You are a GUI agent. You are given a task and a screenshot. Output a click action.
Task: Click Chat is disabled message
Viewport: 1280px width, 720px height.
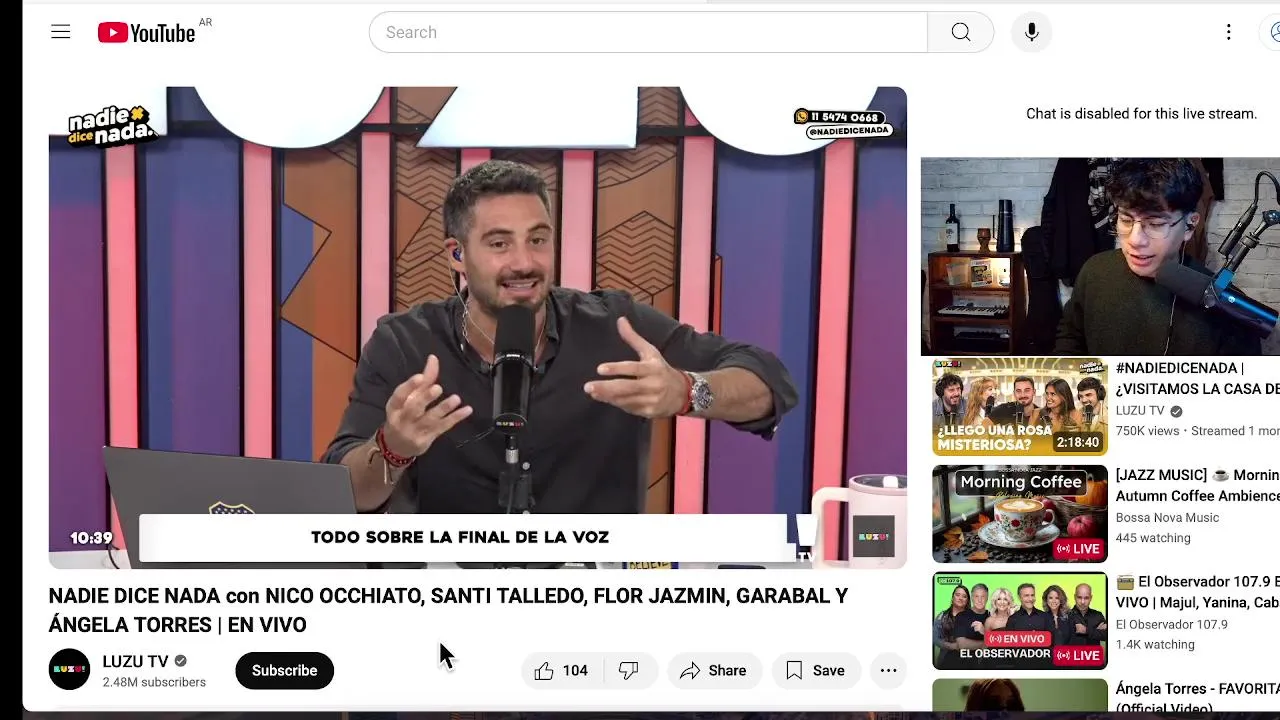(x=1141, y=114)
